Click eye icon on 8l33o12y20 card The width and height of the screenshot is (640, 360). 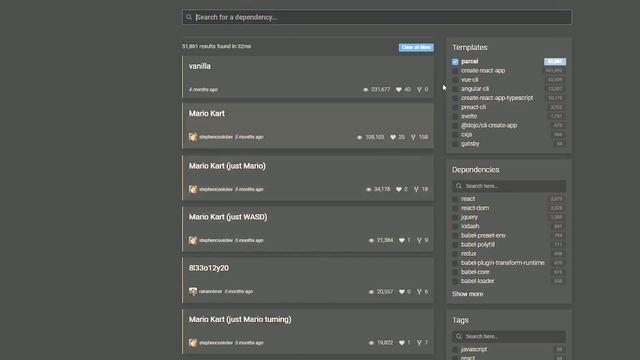pos(371,292)
